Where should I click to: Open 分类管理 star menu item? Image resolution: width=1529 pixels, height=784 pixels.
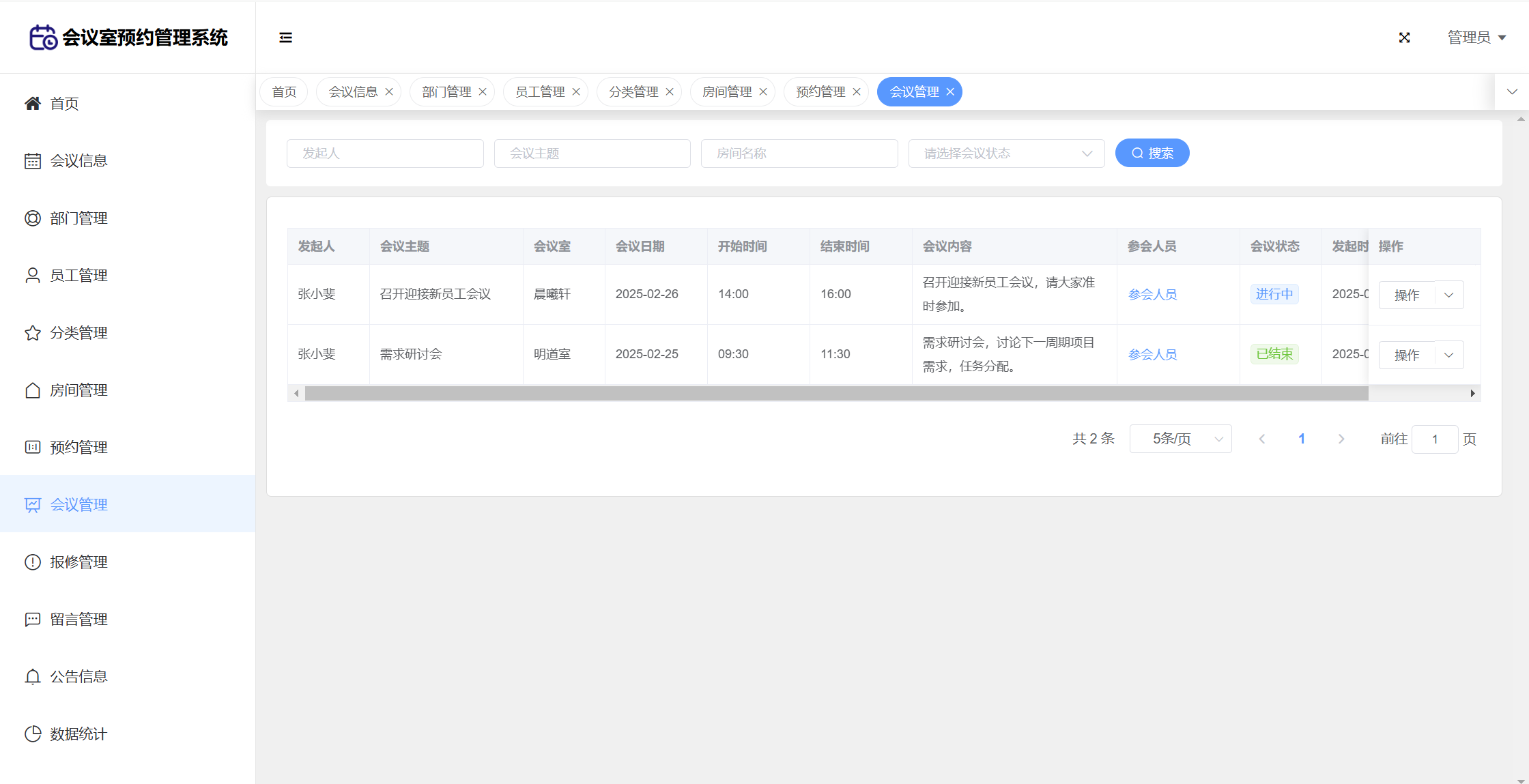[x=78, y=332]
